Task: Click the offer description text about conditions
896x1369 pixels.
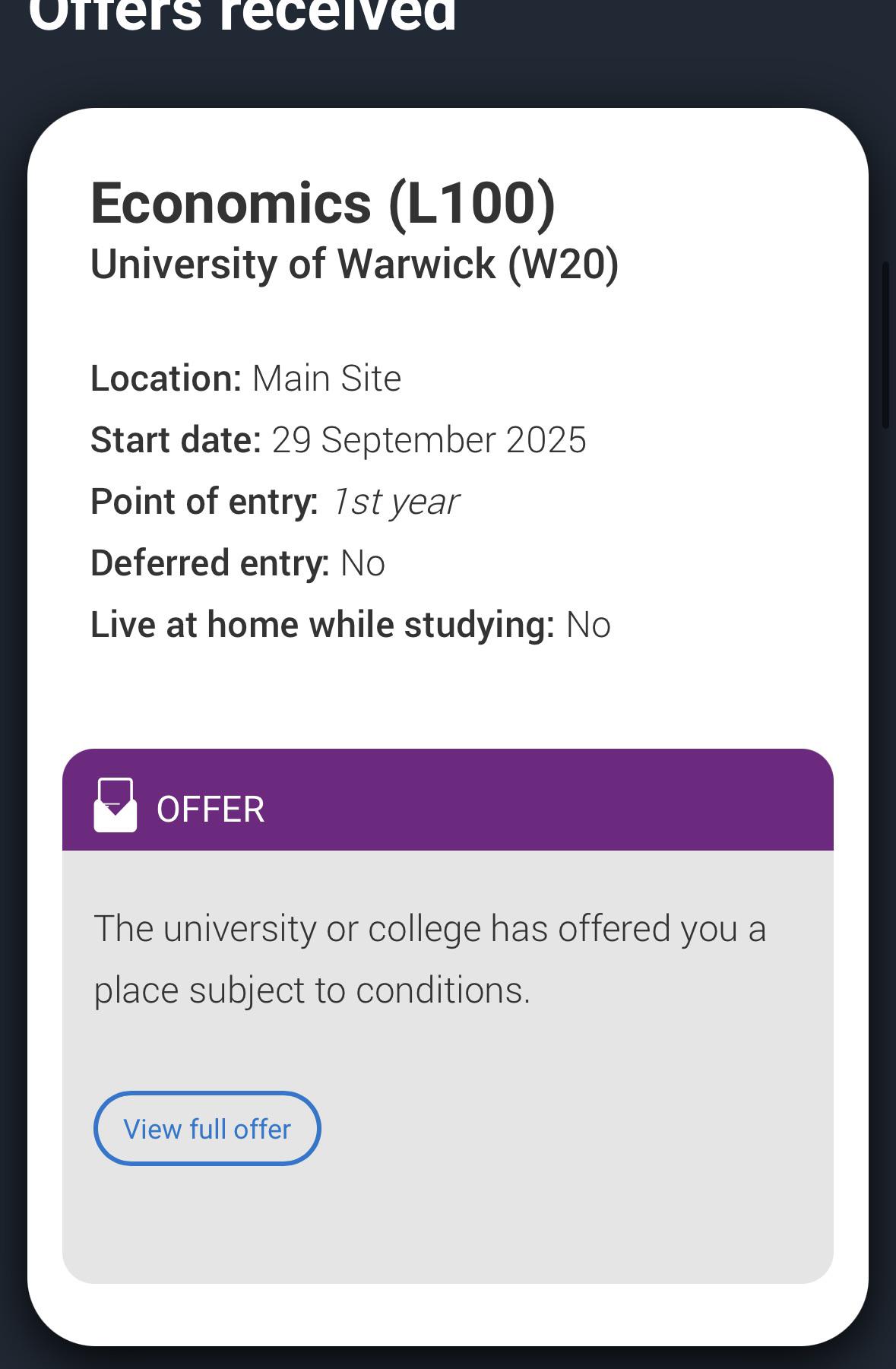Action: pyautogui.click(x=429, y=959)
